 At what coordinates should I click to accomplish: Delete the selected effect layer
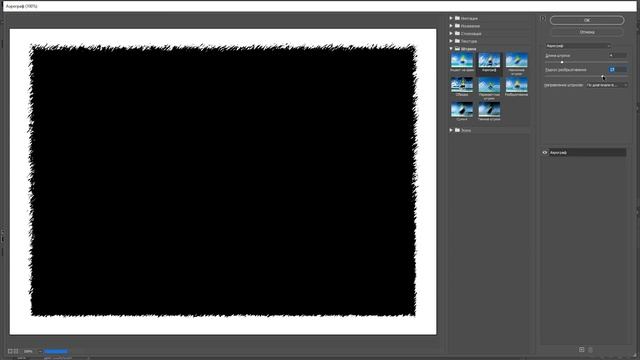coord(590,349)
